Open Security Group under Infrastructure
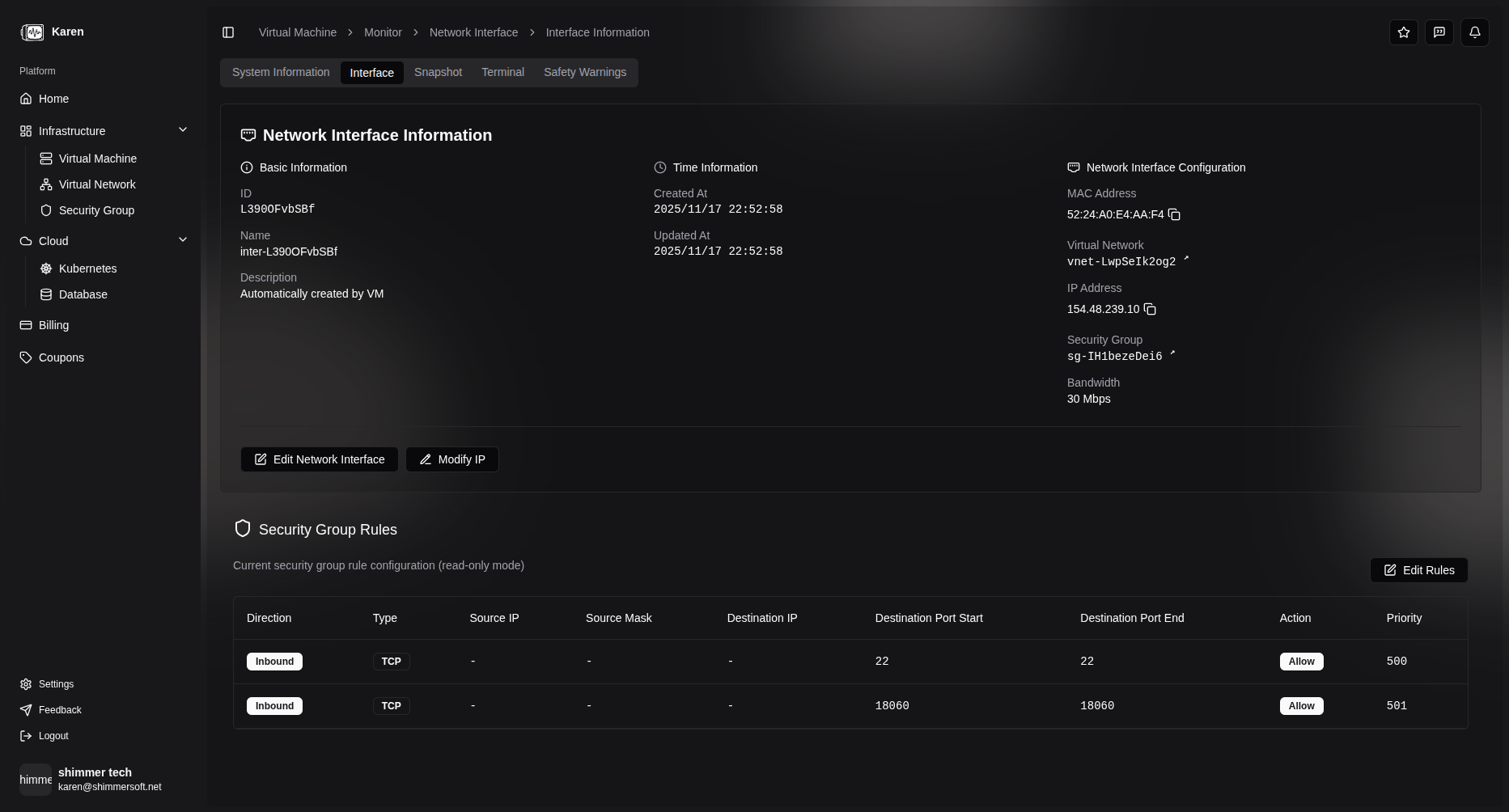The width and height of the screenshot is (1509, 812). (96, 210)
